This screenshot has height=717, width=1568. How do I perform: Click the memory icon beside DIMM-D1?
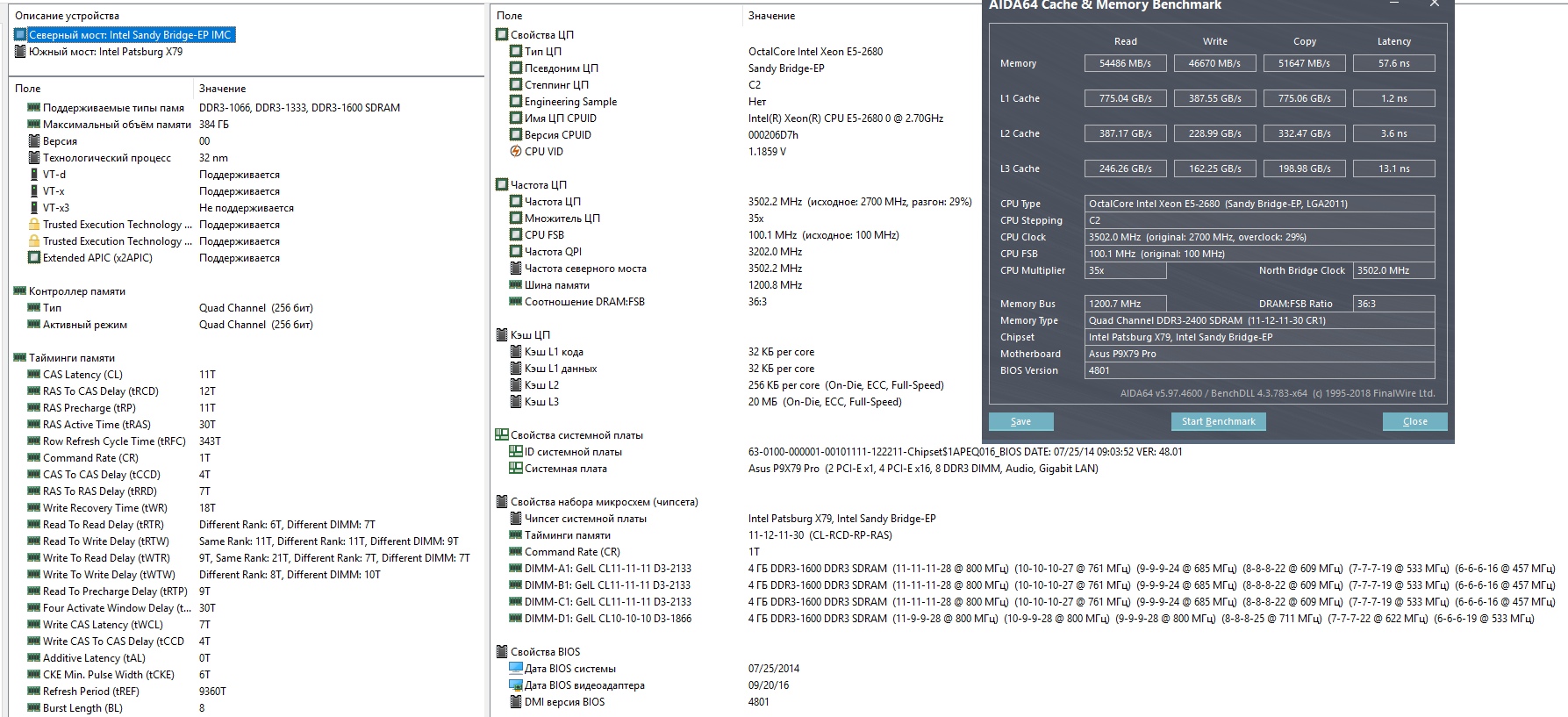[516, 619]
